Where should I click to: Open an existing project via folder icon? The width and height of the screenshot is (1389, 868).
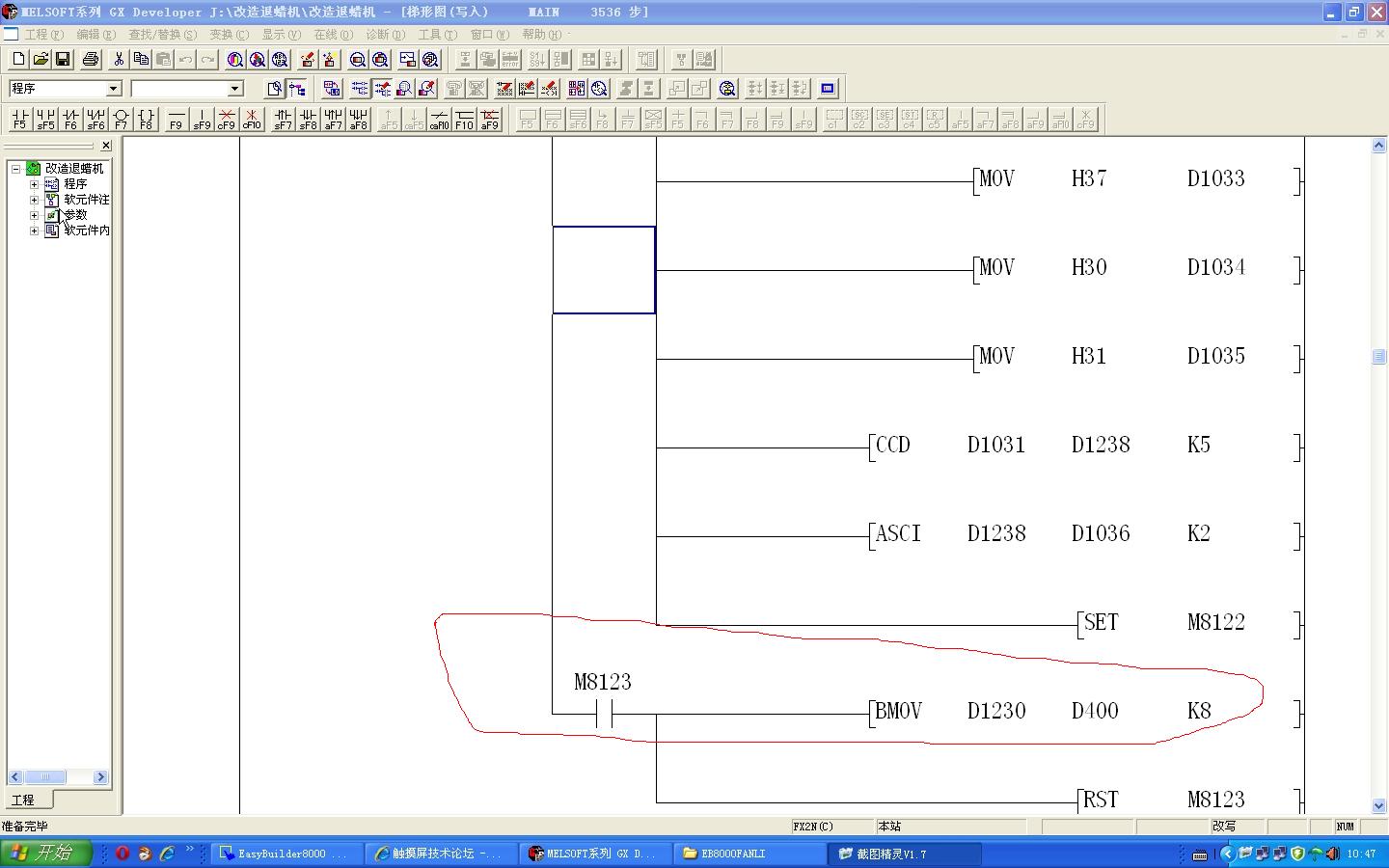pos(41,60)
